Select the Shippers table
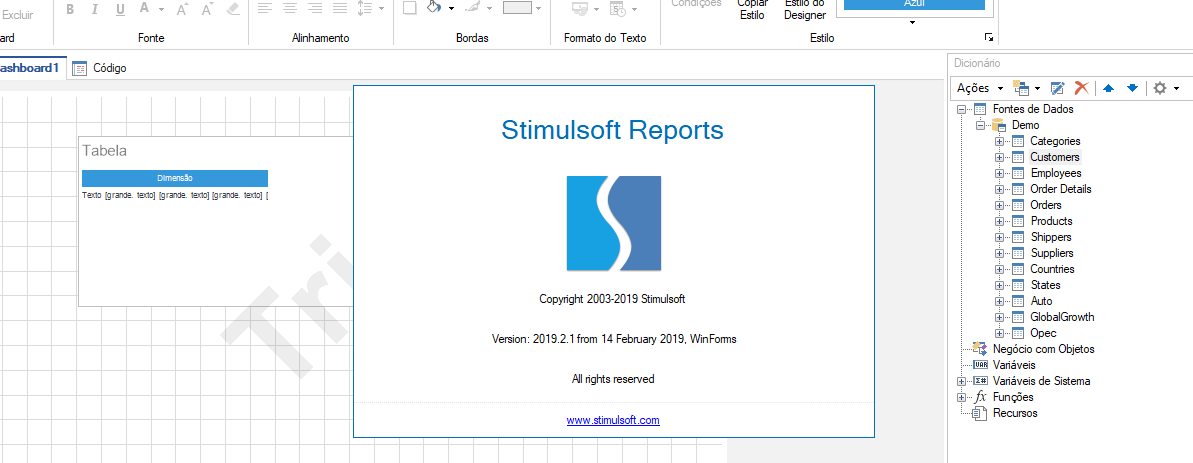The image size is (1193, 463). (1051, 237)
